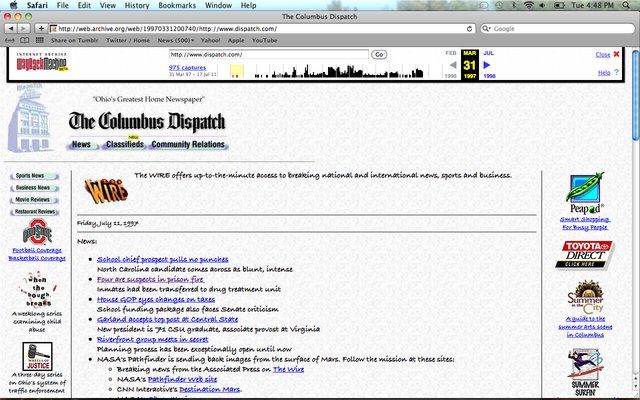Viewport: 640px width, 400px height.
Task: Click the plus add-bookmark button
Action: coord(41,29)
